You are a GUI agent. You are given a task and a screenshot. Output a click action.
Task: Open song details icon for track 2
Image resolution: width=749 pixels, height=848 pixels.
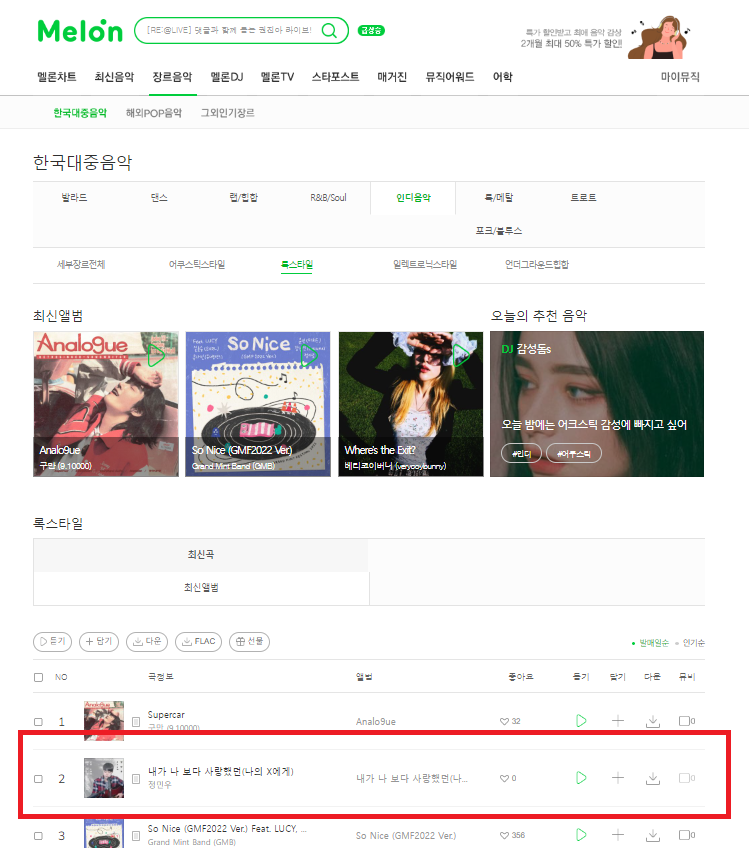click(136, 779)
